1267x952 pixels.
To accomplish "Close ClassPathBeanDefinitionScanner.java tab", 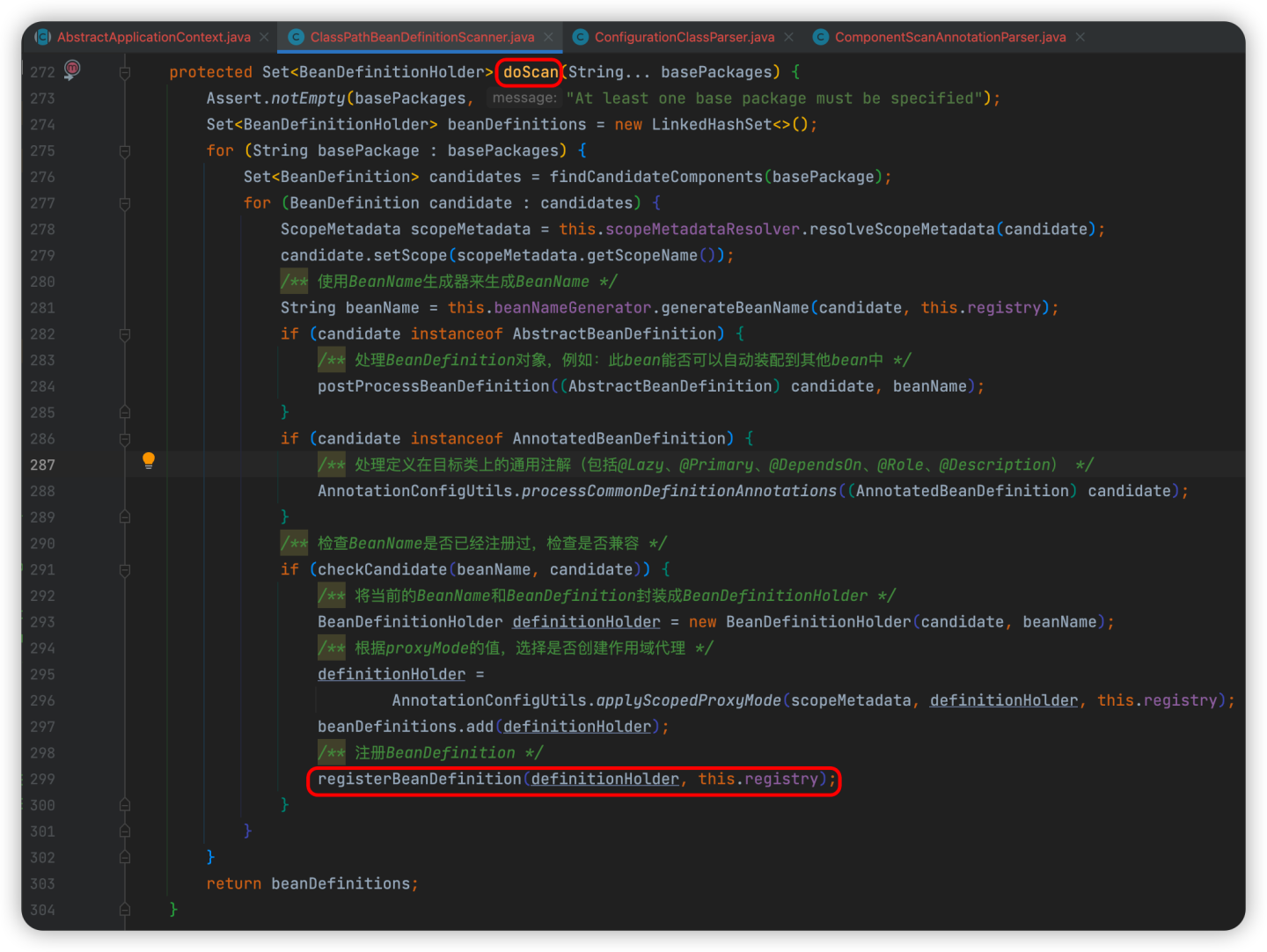I will (548, 37).
